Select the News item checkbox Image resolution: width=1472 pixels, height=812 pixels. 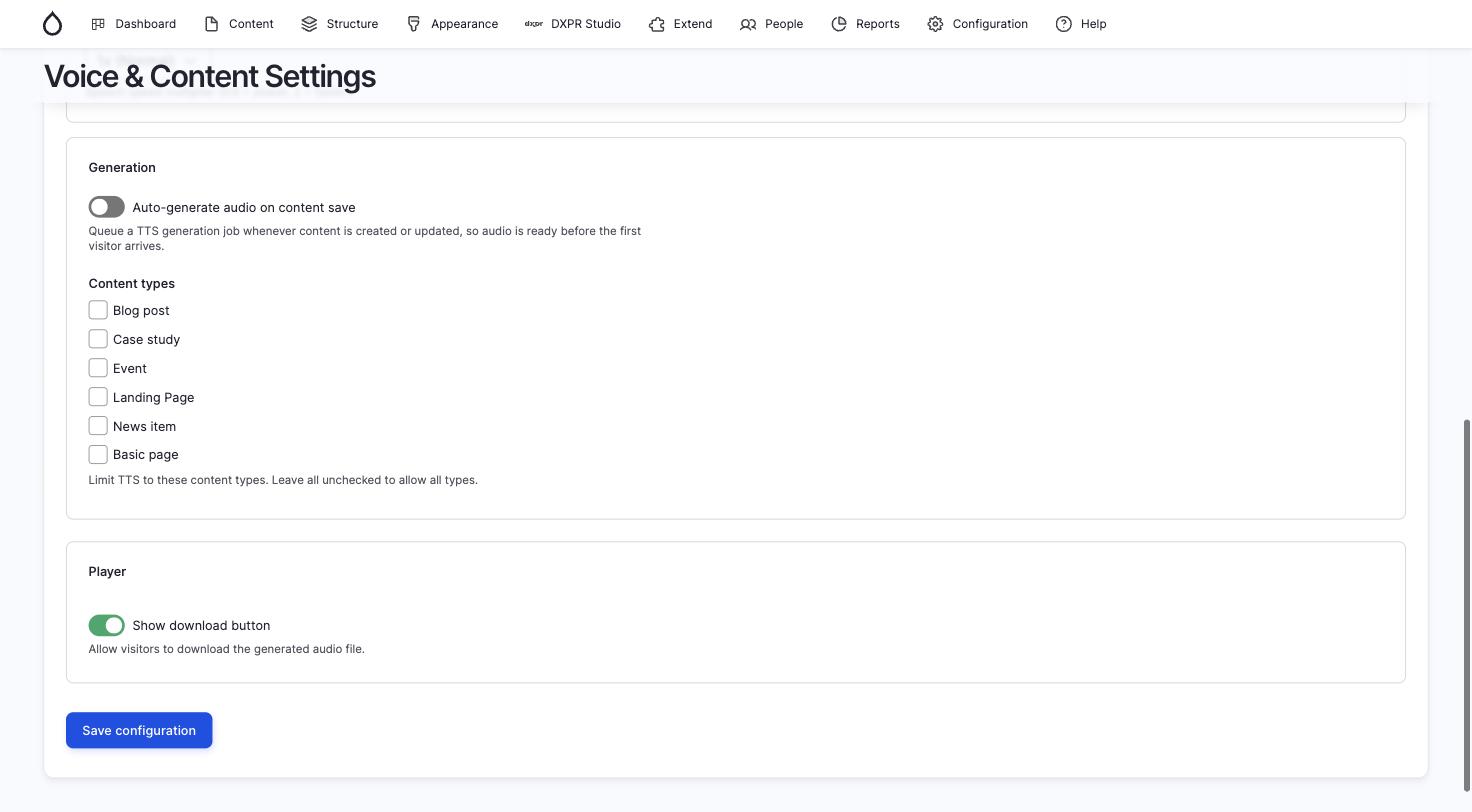coord(98,426)
